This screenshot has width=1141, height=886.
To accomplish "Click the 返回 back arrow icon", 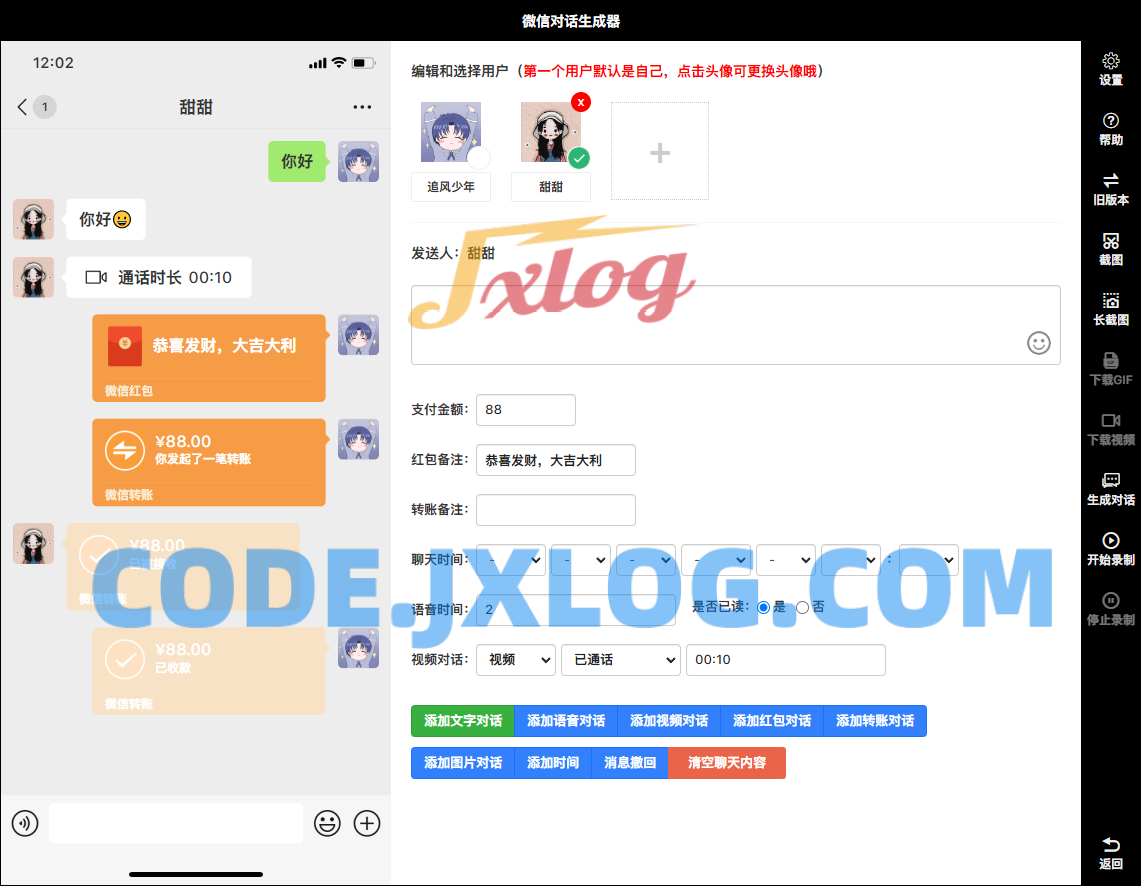I will click(x=1110, y=846).
